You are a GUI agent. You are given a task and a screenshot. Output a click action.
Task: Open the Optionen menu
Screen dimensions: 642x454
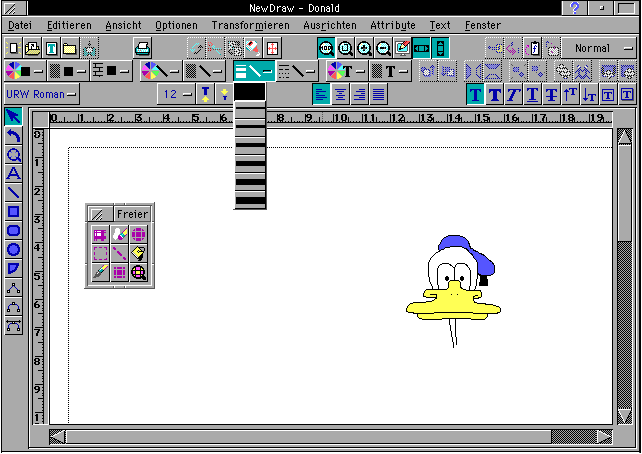pyautogui.click(x=176, y=25)
